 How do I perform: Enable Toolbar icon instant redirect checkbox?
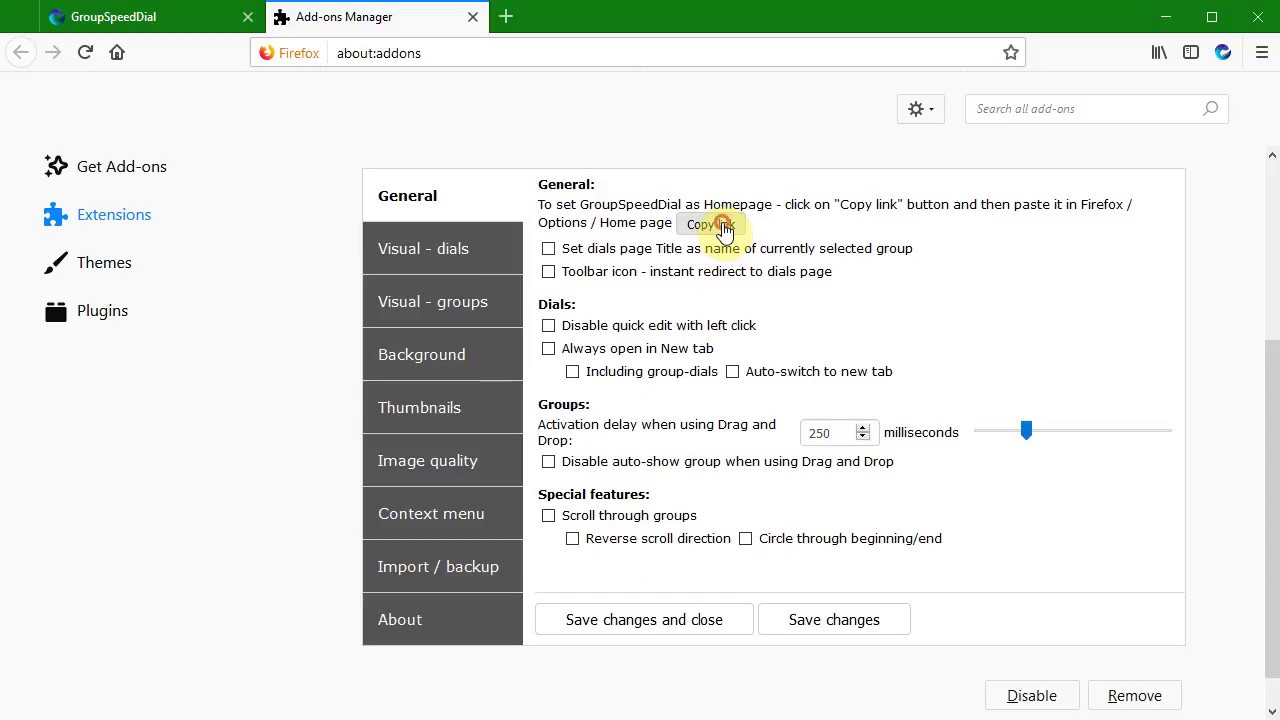pyautogui.click(x=548, y=271)
